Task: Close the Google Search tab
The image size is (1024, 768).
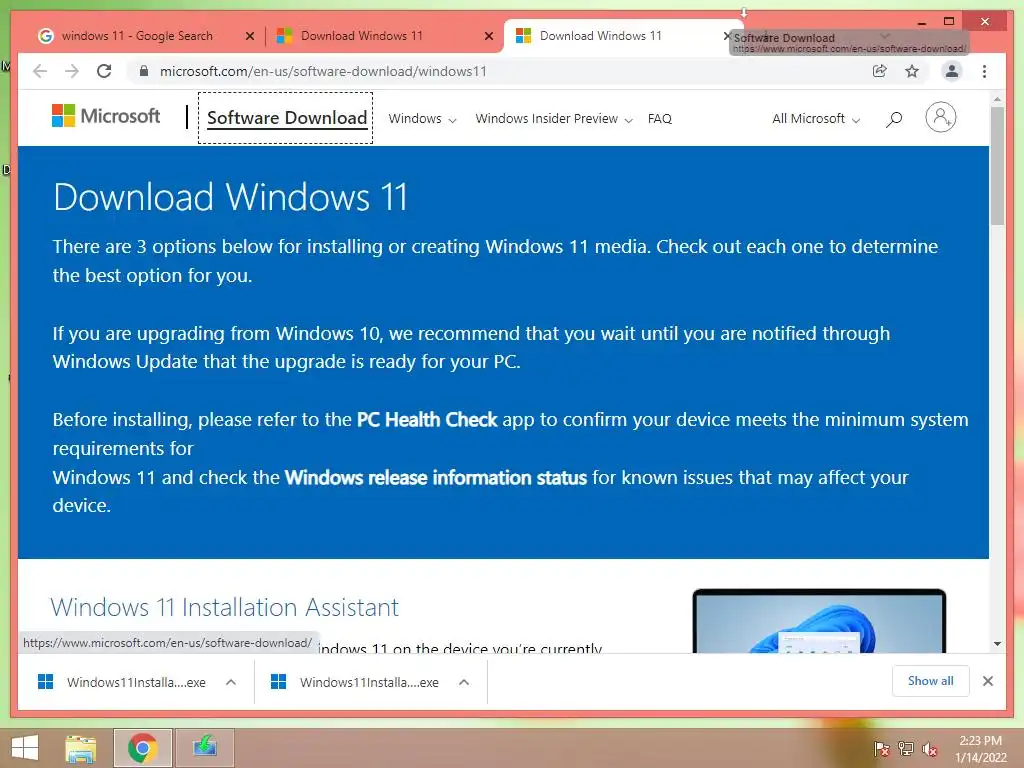Action: (x=249, y=36)
